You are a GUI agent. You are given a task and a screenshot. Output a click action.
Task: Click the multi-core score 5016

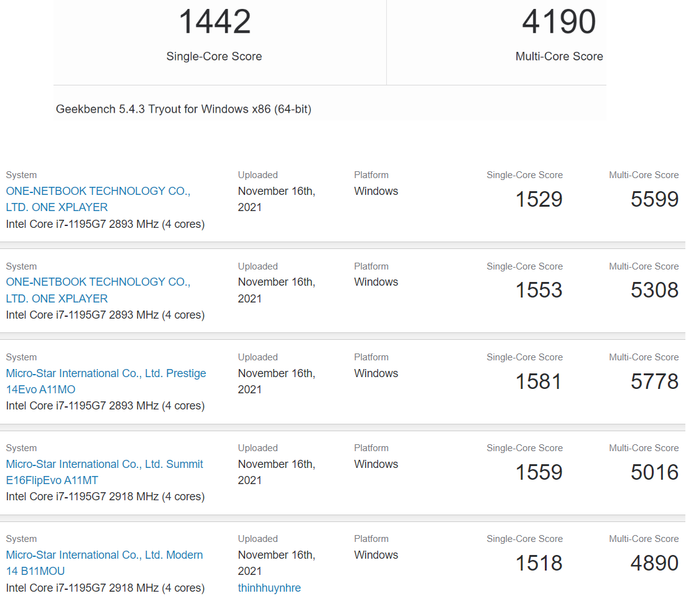click(654, 473)
